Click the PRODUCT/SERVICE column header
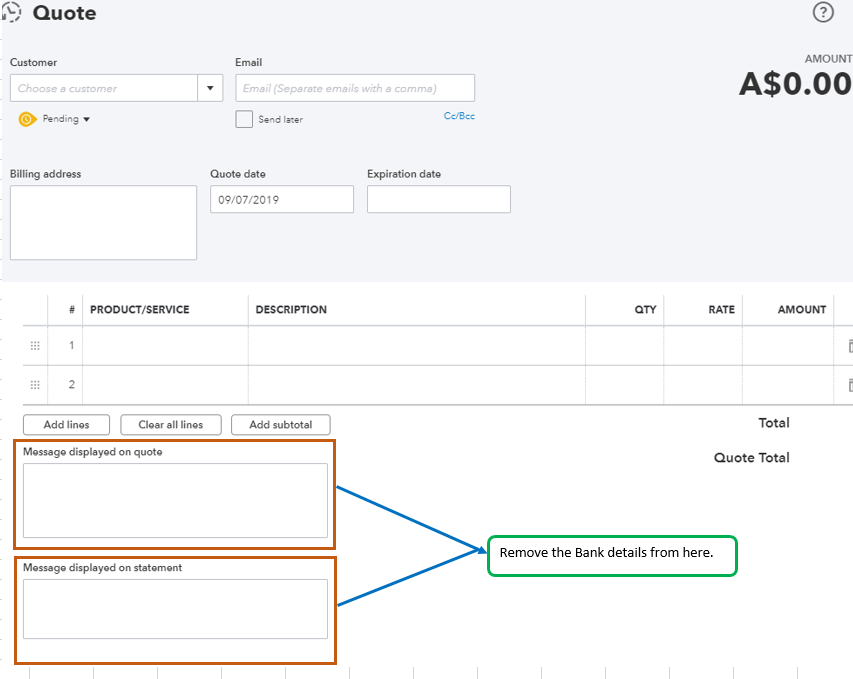Screen dimensions: 853x679 click(x=140, y=310)
